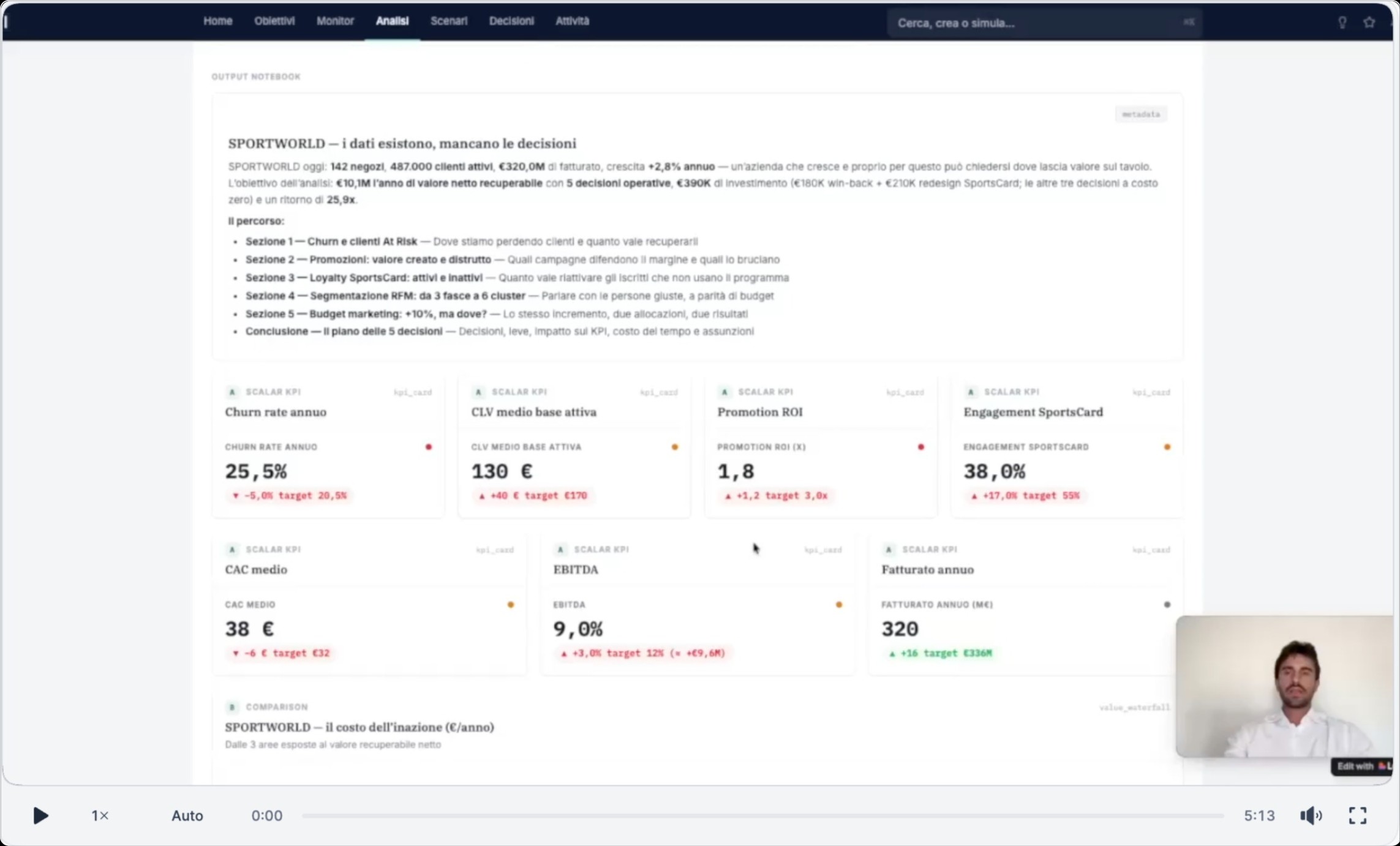Click the '+1,2 target 3,0x' badge
Screen dimensions: 1400x846
[776, 495]
